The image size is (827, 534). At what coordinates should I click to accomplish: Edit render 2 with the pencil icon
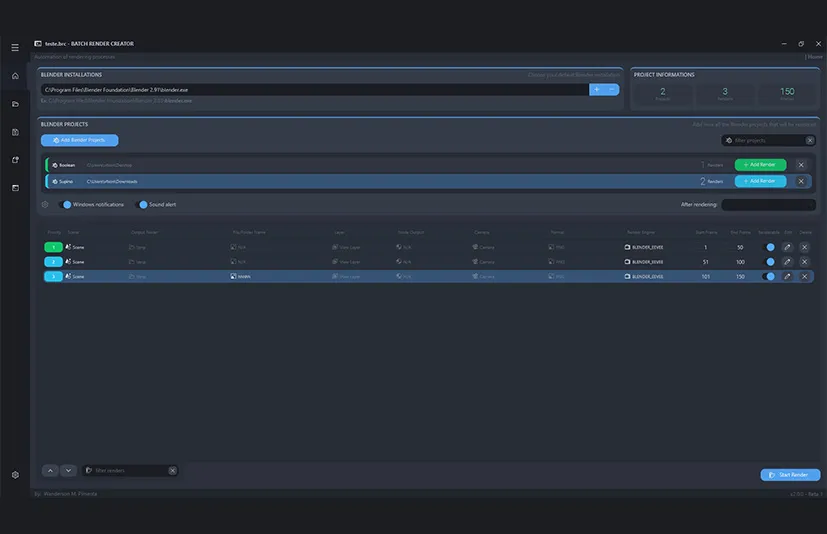coord(787,262)
